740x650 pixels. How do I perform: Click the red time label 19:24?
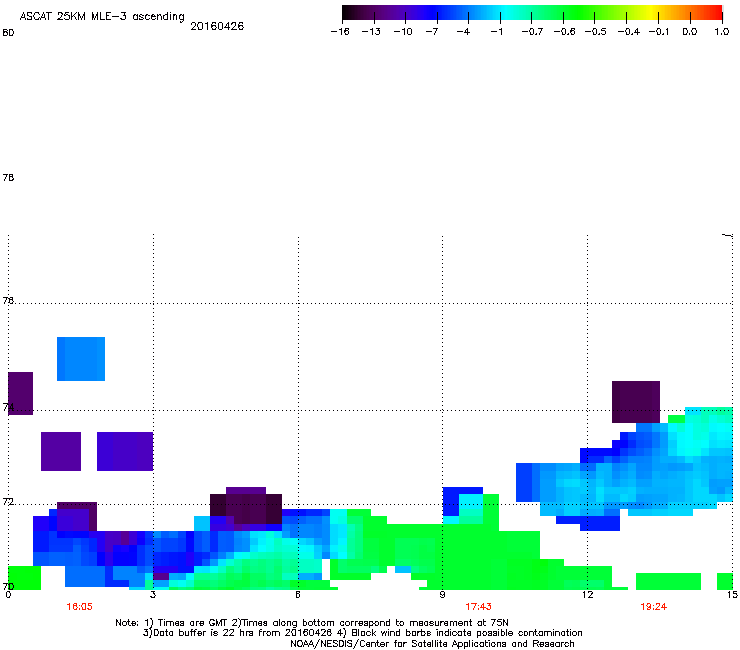click(653, 607)
